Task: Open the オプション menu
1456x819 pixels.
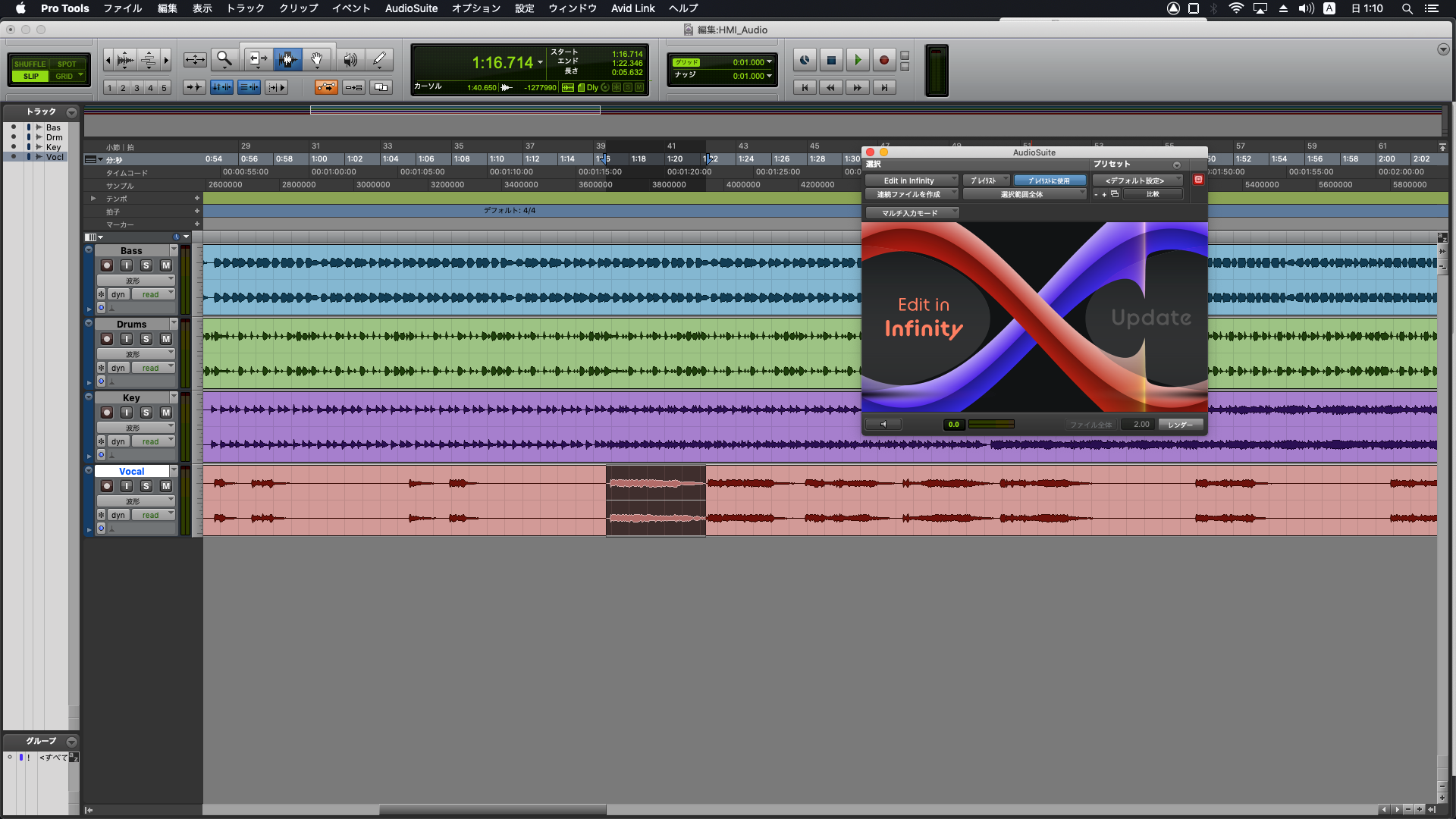Action: coord(476,8)
